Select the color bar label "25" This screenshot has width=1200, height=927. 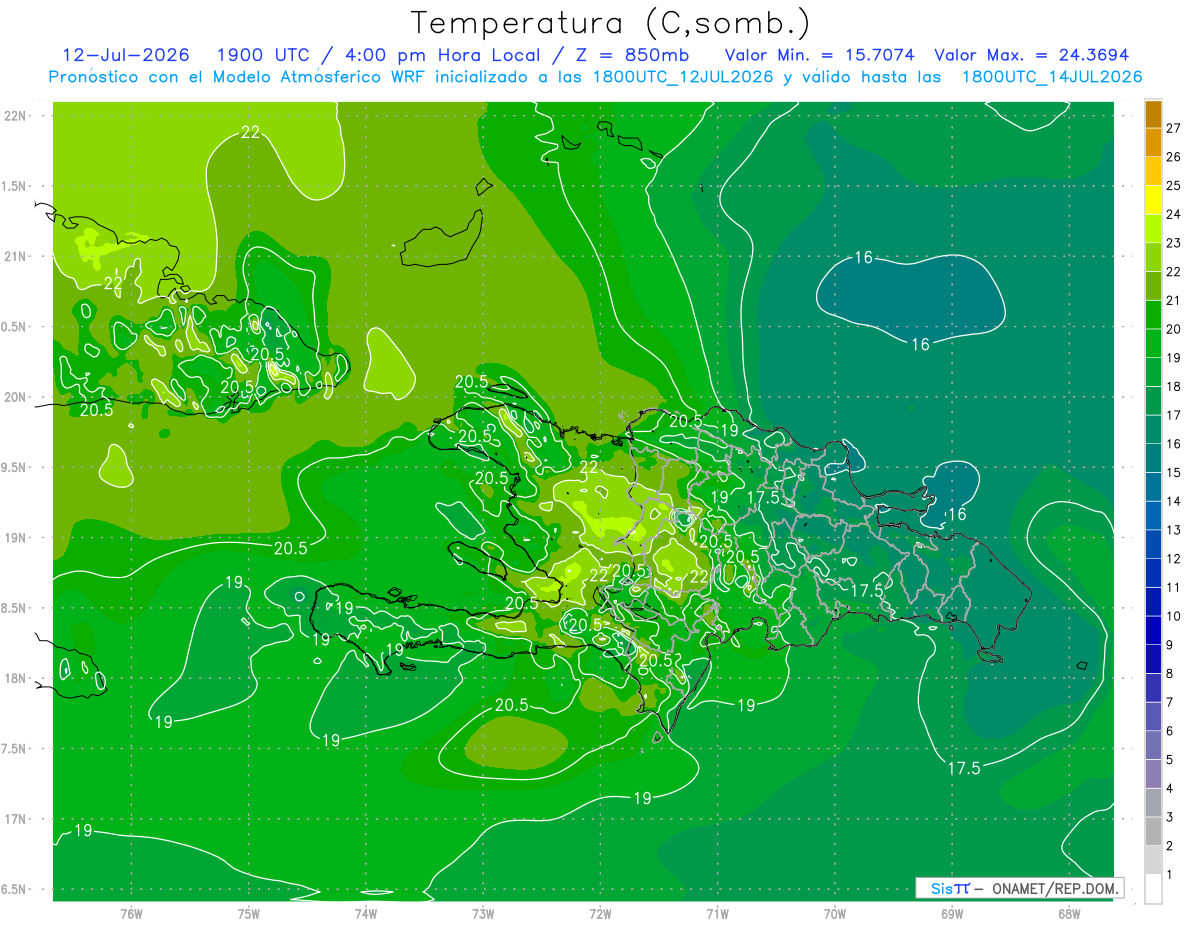[1173, 185]
